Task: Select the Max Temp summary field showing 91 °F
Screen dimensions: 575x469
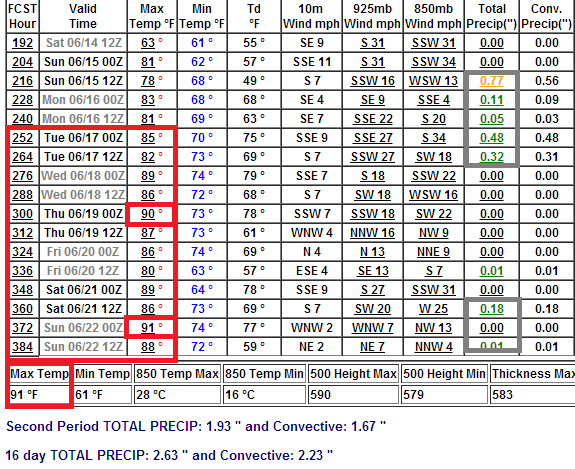Action: coord(39,395)
